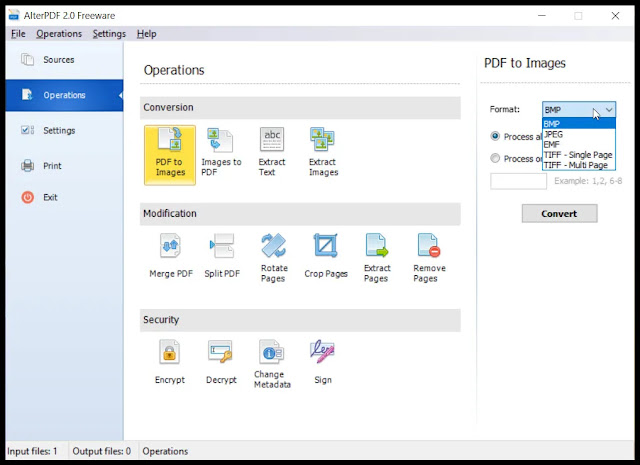Minimize the AlterPDF window
640x465 pixels.
click(542, 16)
